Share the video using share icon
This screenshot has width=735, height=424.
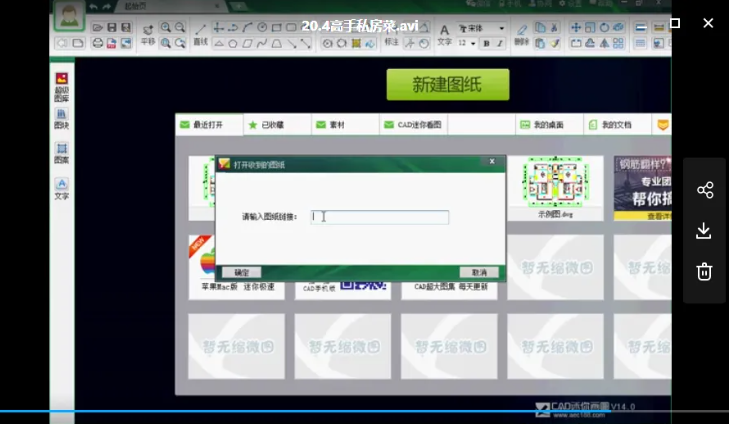[x=705, y=190]
